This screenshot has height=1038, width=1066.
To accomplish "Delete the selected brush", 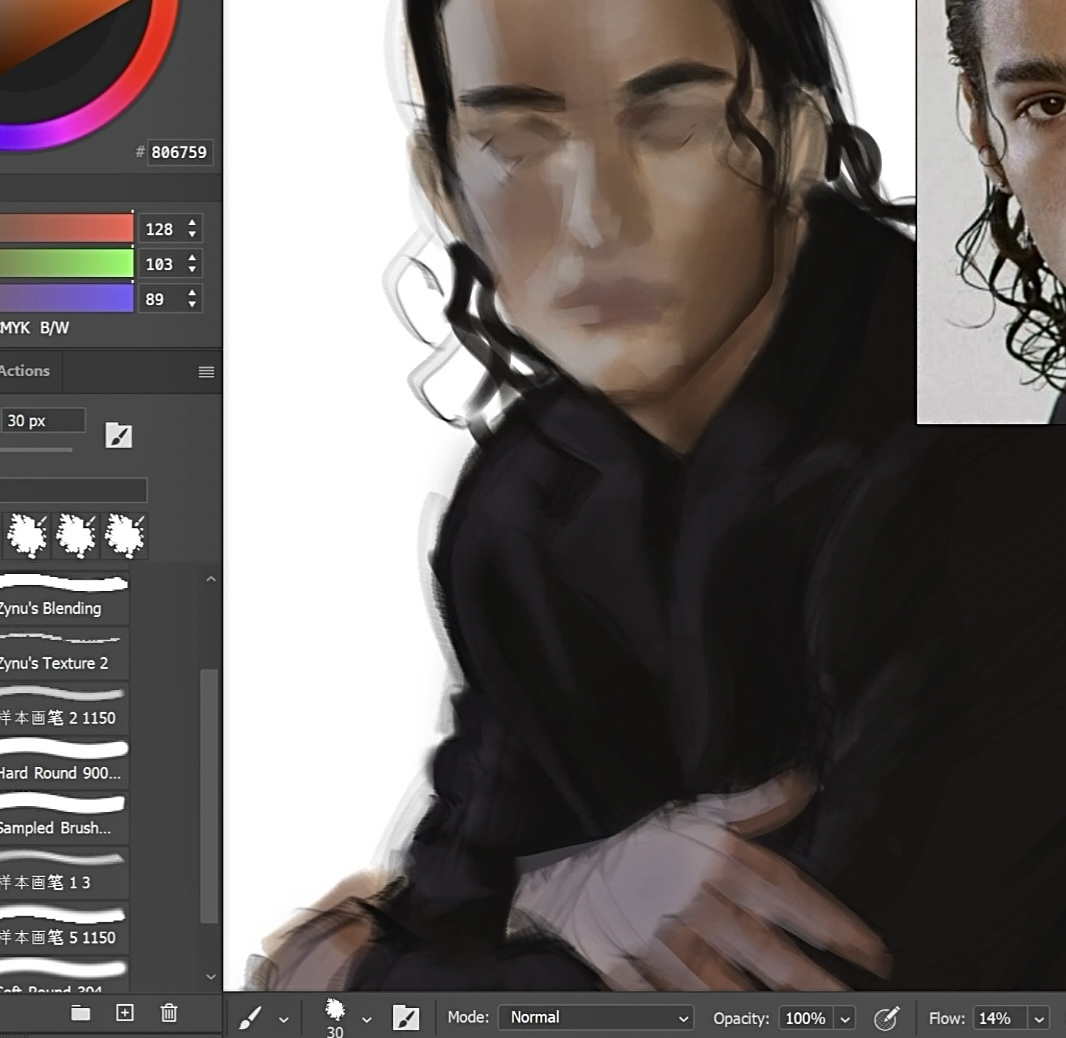I will coord(169,1013).
